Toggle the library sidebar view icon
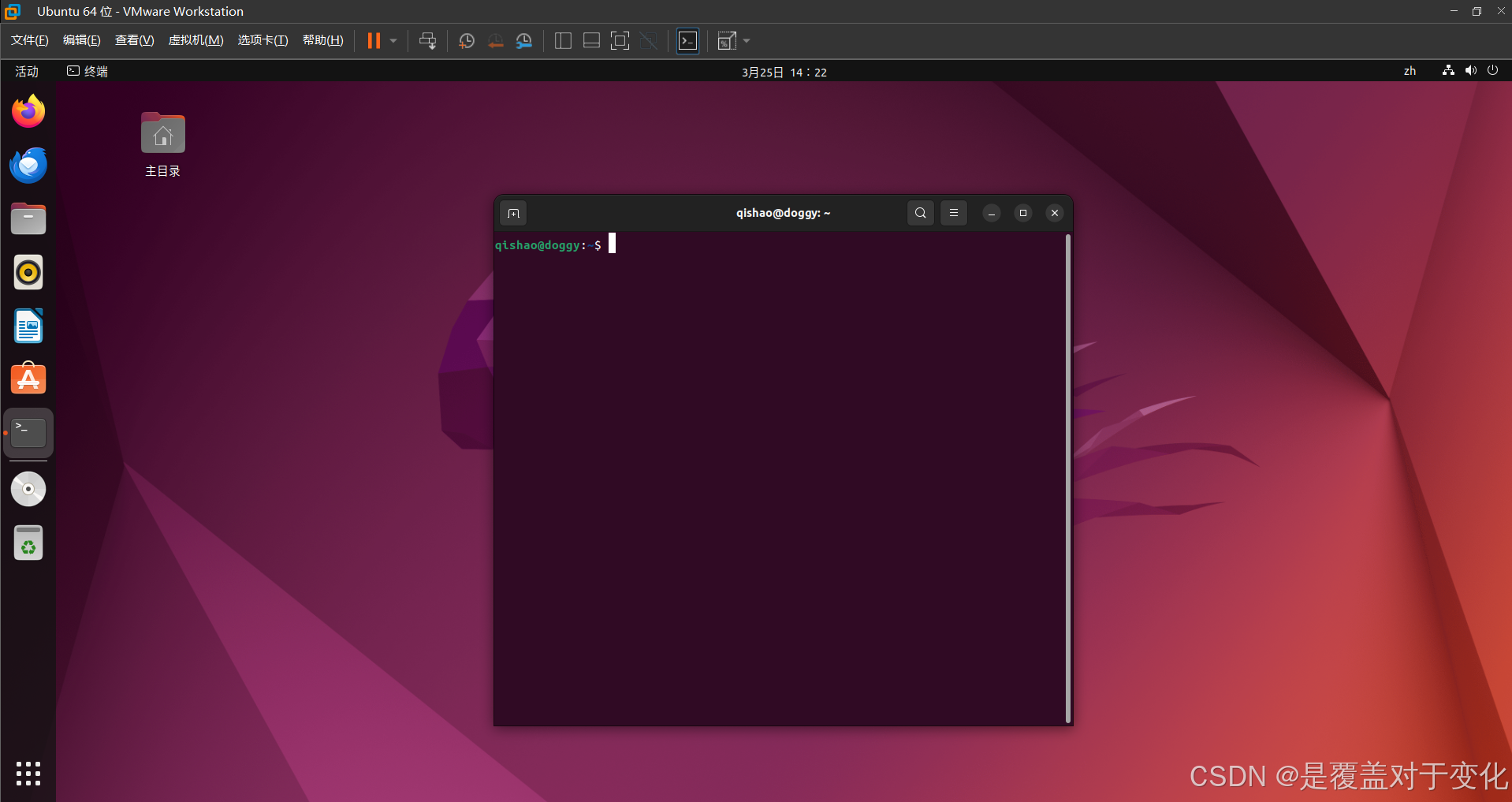Image resolution: width=1512 pixels, height=802 pixels. 563,41
